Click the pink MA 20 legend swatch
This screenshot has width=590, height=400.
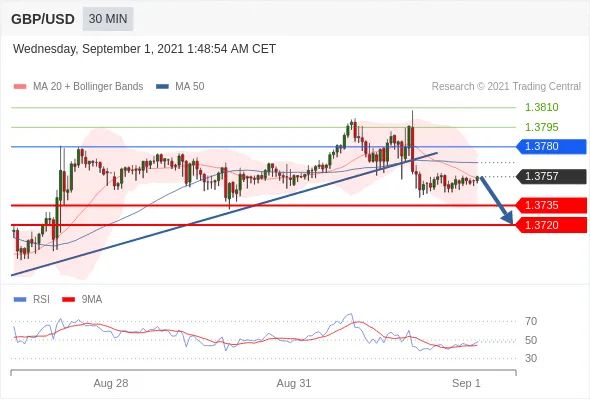pyautogui.click(x=20, y=87)
